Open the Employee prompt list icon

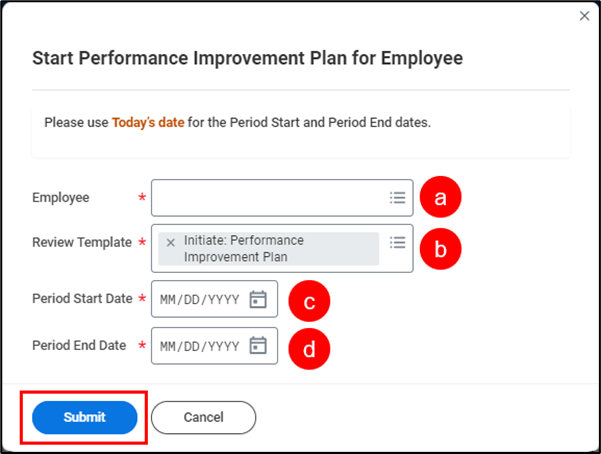pos(397,198)
